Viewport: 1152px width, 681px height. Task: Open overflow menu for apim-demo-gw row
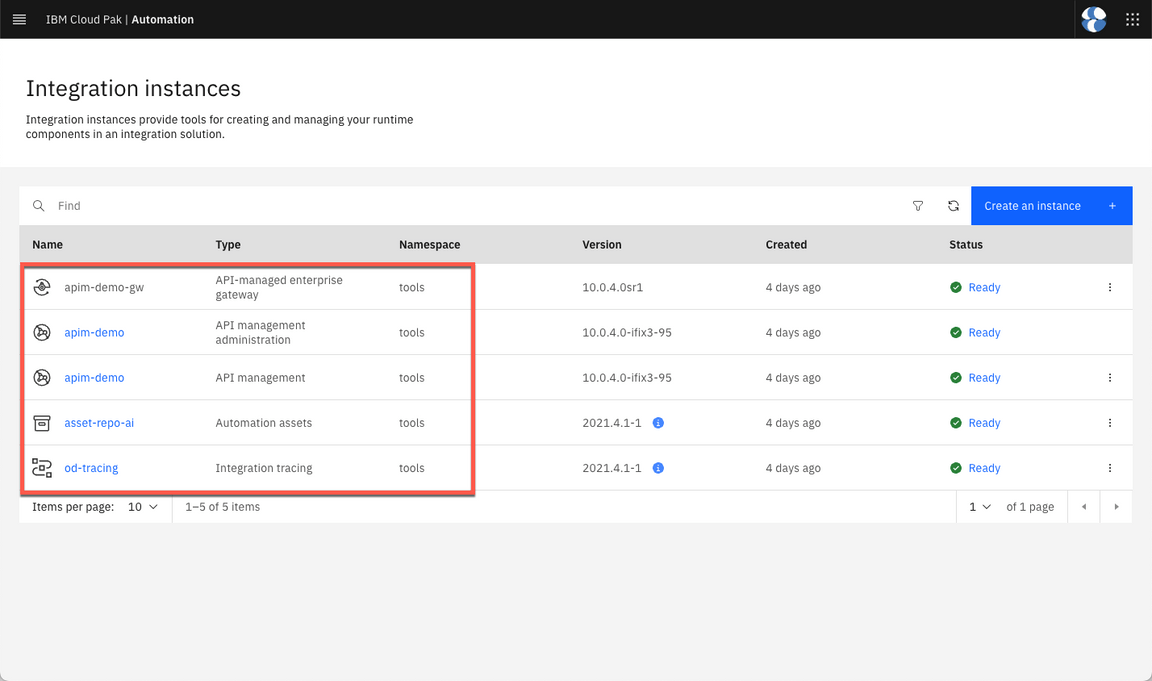coord(1110,288)
